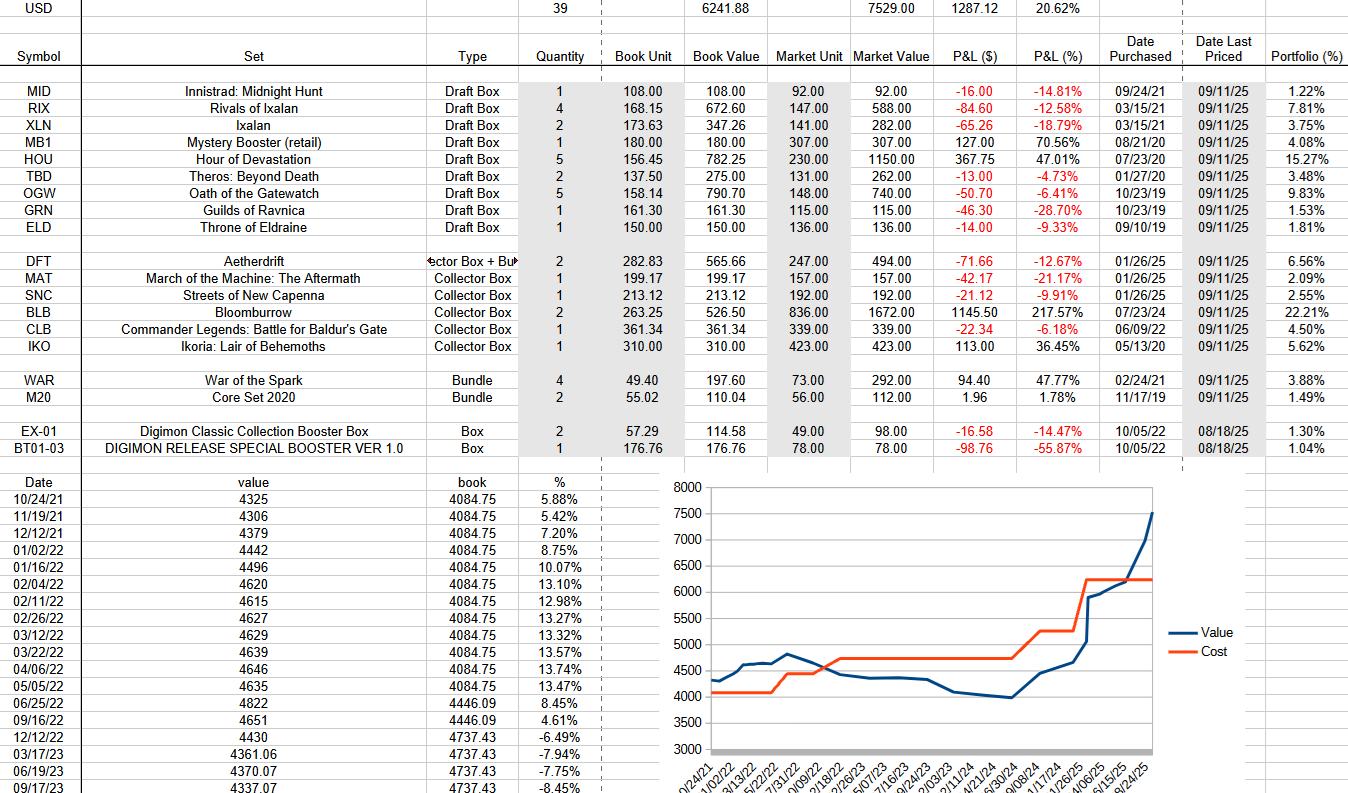Click the history table "Date" header

[39, 482]
